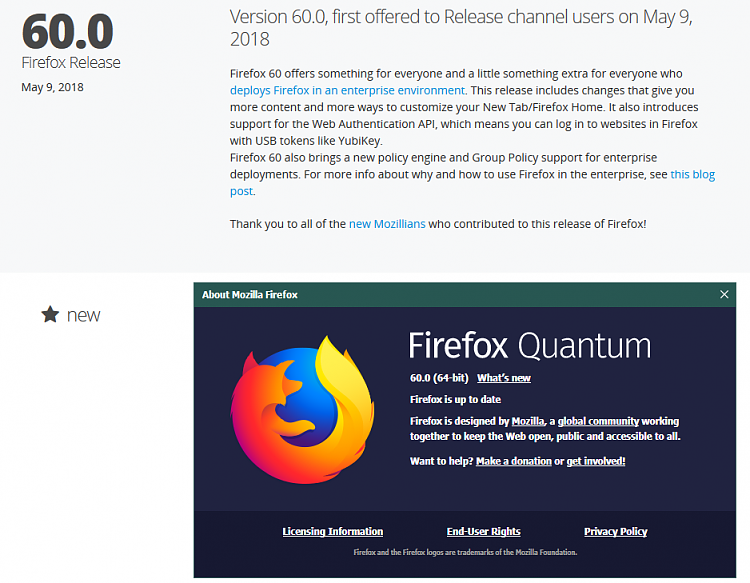750x583 pixels.
Task: Click 'Firefox is up to date' status
Action: coord(455,399)
